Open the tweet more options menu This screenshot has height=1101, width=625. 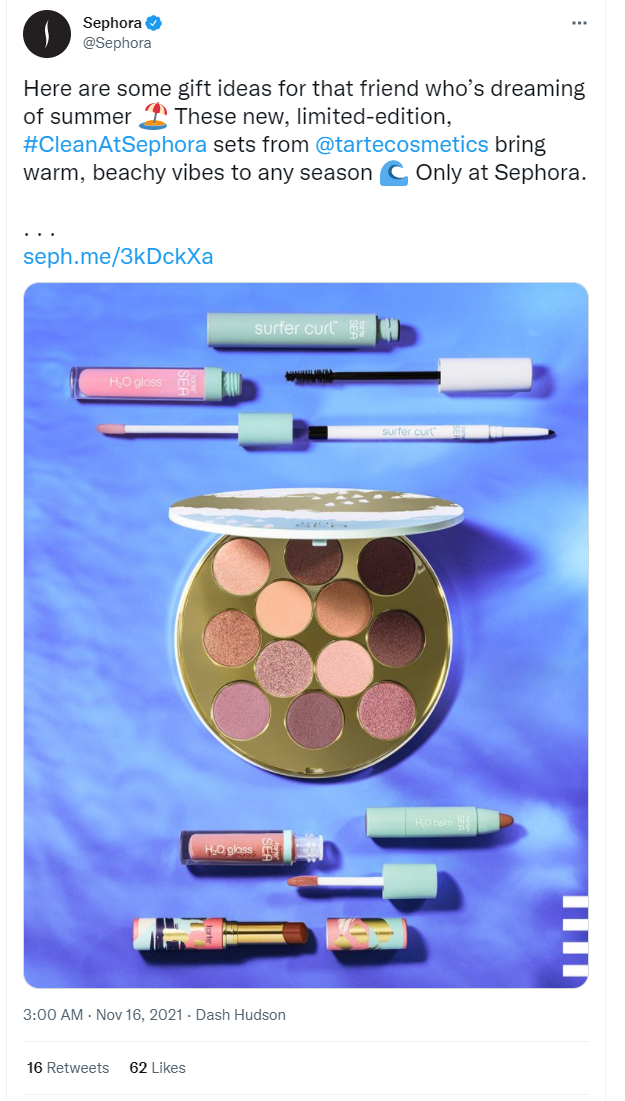579,23
